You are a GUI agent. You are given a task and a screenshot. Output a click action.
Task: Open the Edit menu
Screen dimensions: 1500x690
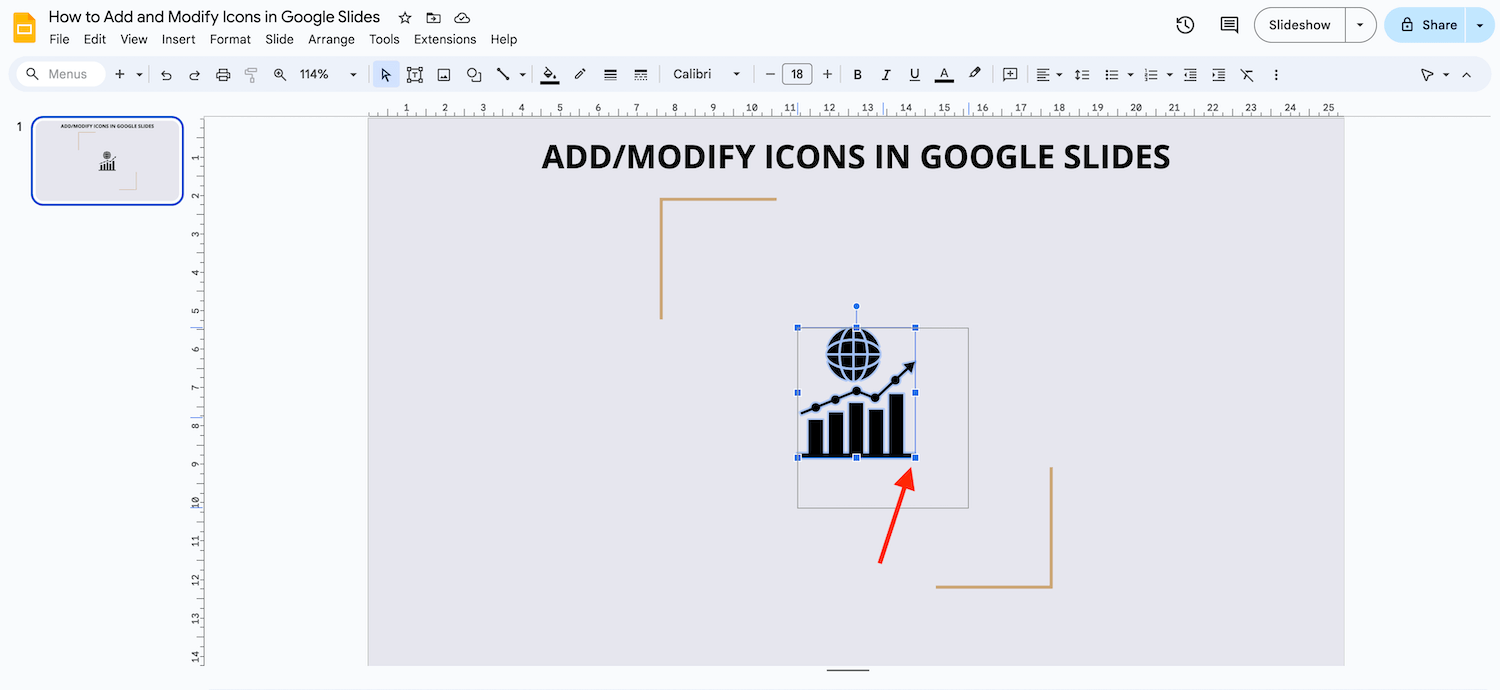95,39
